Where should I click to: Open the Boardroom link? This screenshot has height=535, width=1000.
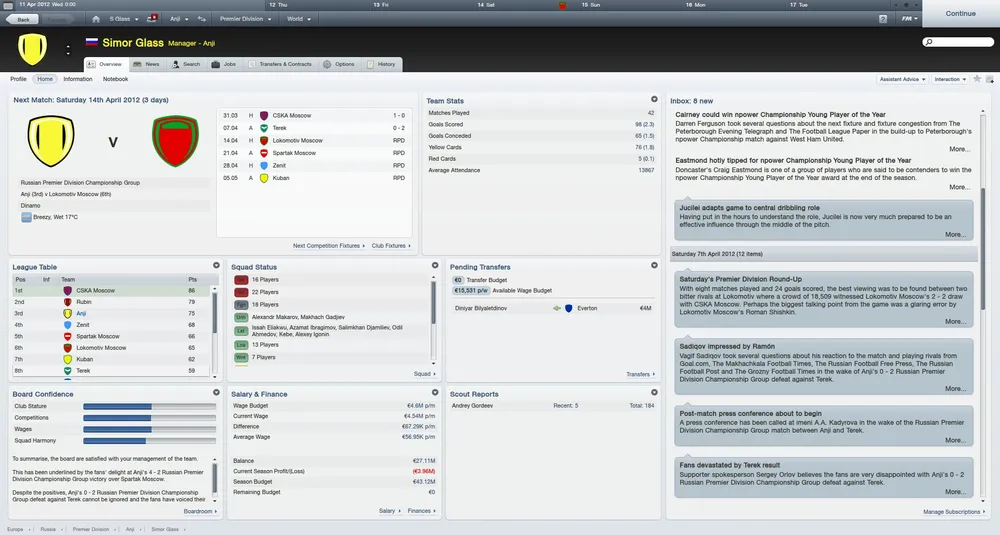tap(200, 511)
